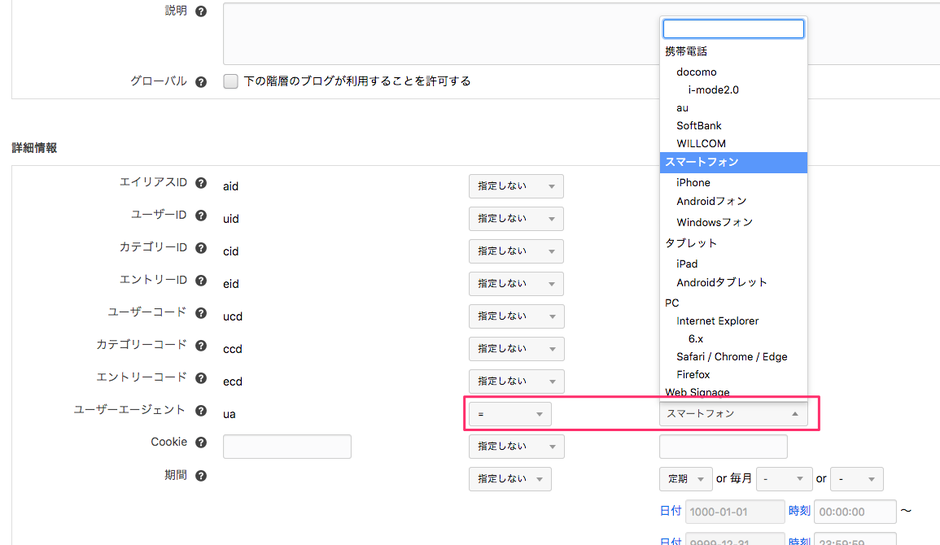Image resolution: width=940 pixels, height=545 pixels.
Task: Click help icon next to 説明 label
Action: tap(201, 12)
